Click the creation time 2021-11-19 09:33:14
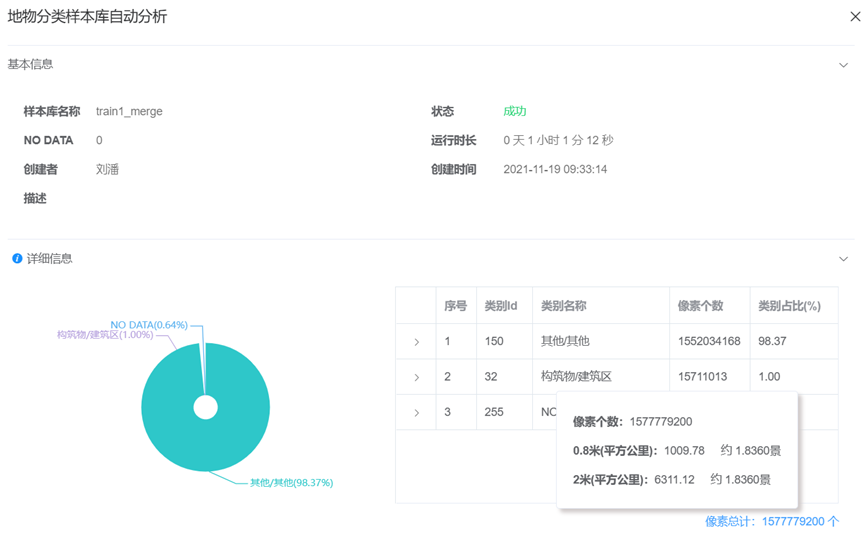The width and height of the screenshot is (865, 537). click(555, 169)
